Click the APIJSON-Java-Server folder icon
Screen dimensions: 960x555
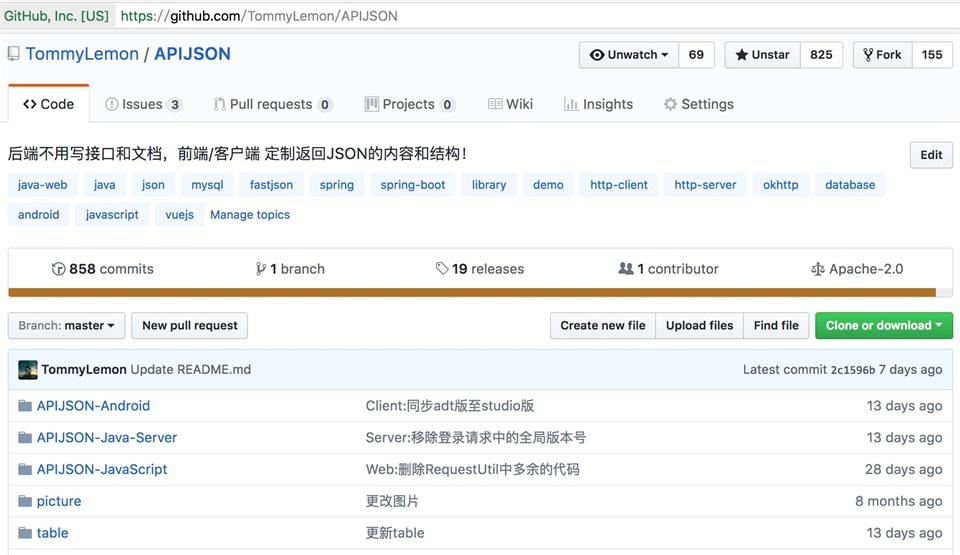pos(25,437)
